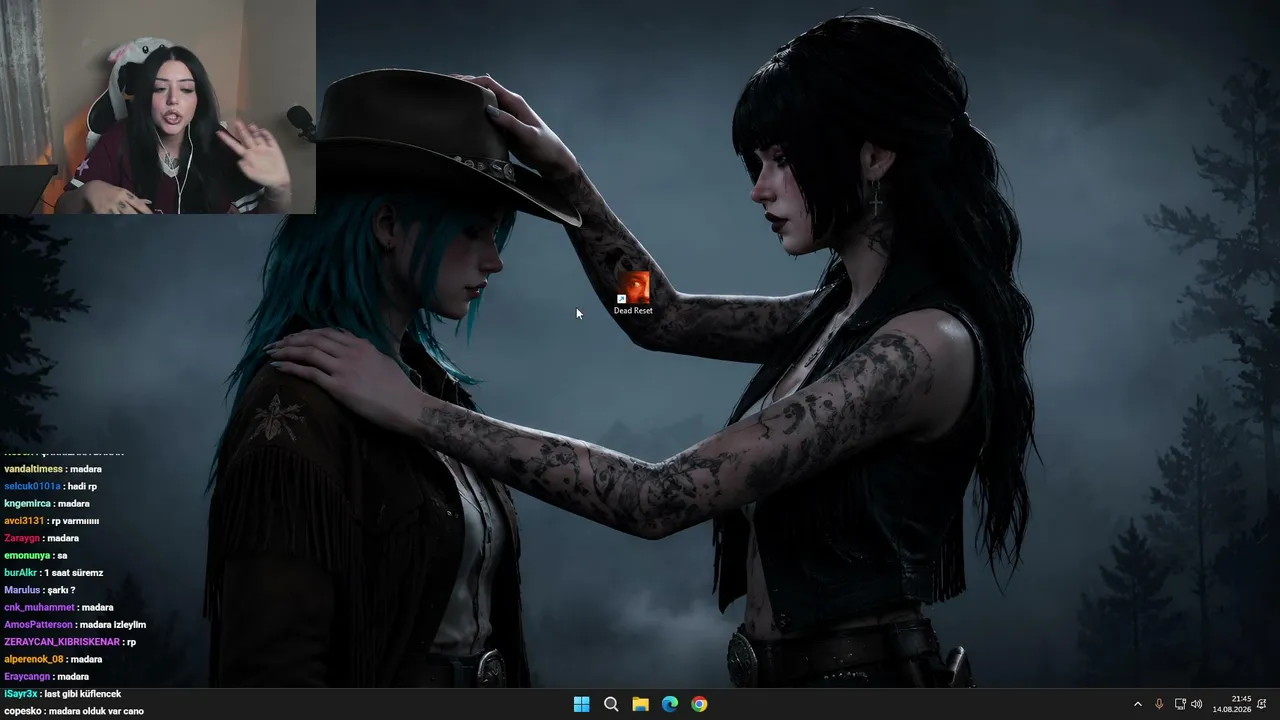Click copesko's "madara olduk var cano" message
This screenshot has width=1280, height=720.
(x=74, y=711)
